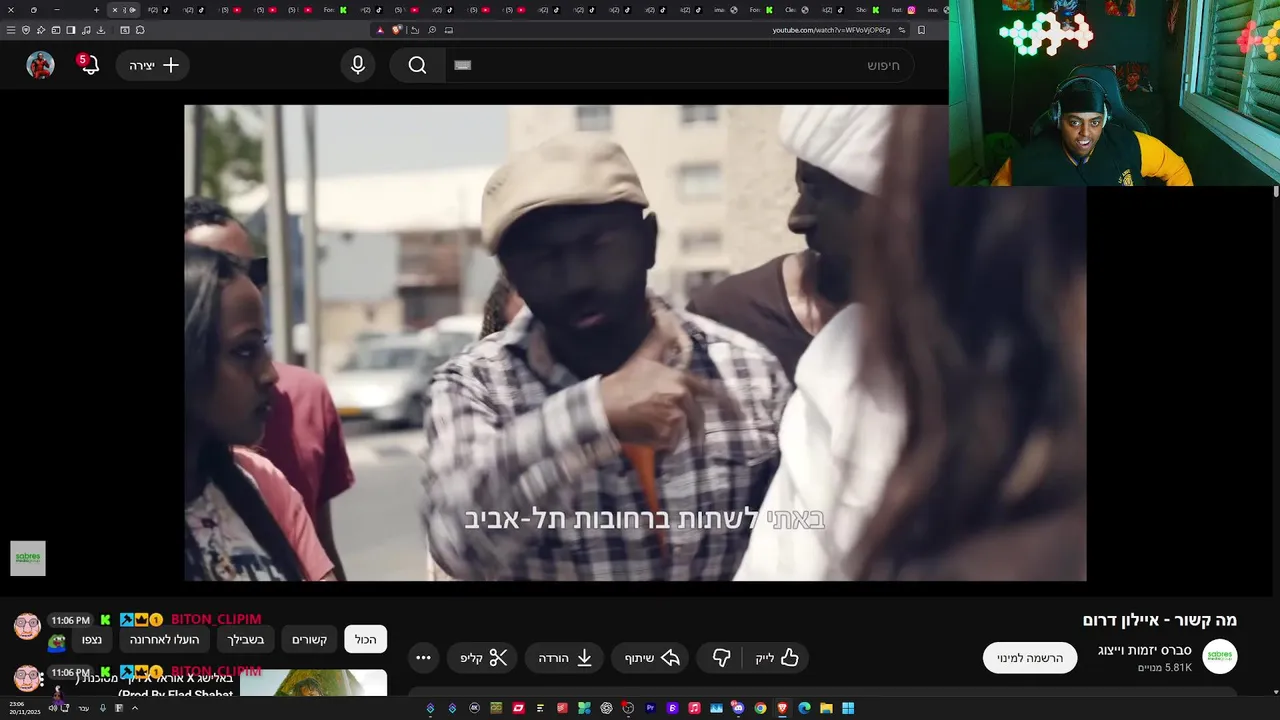Close the active browser tab
1280x720 pixels.
coord(114,10)
